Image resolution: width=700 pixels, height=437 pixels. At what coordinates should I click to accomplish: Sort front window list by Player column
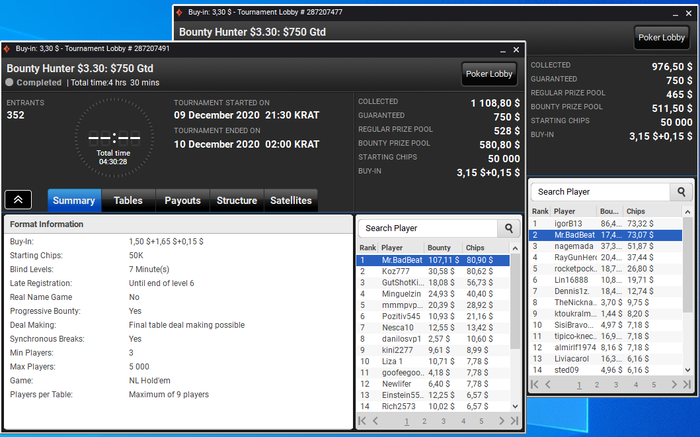[401, 248]
